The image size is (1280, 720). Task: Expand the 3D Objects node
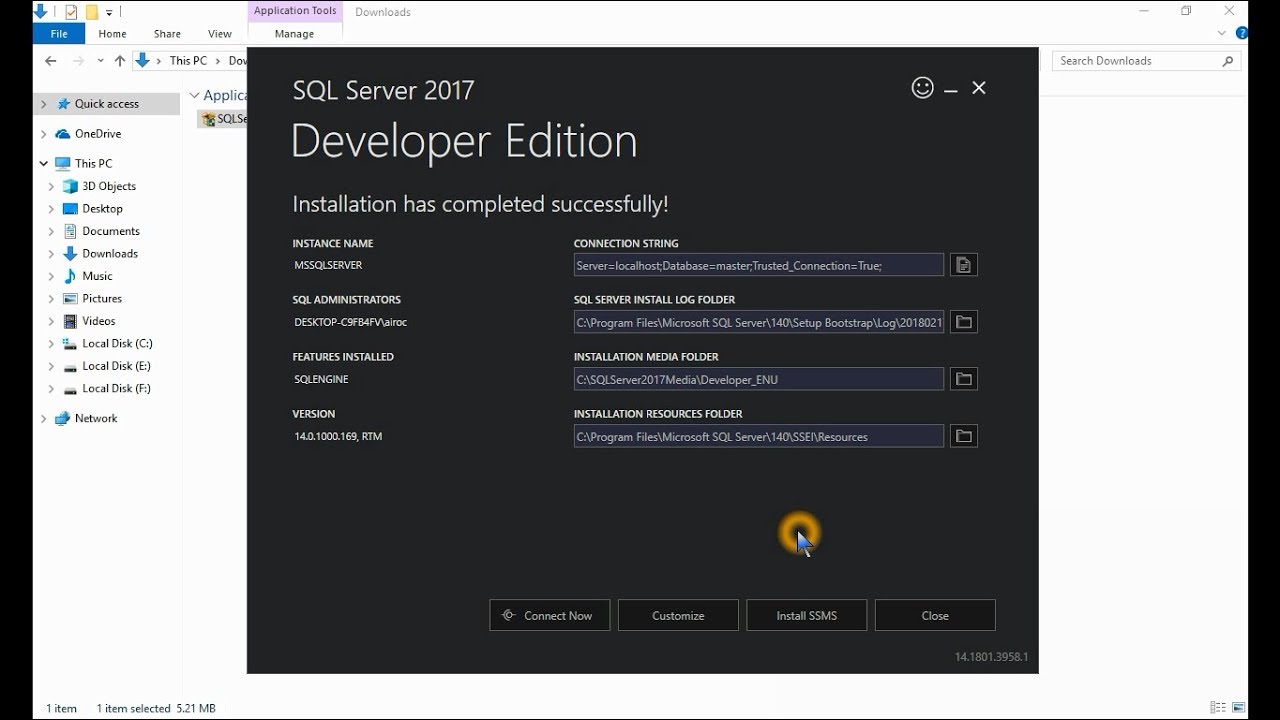[52, 186]
